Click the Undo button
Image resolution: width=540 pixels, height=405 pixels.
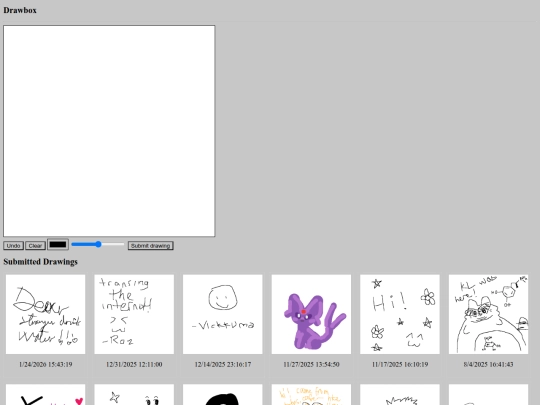tap(13, 246)
